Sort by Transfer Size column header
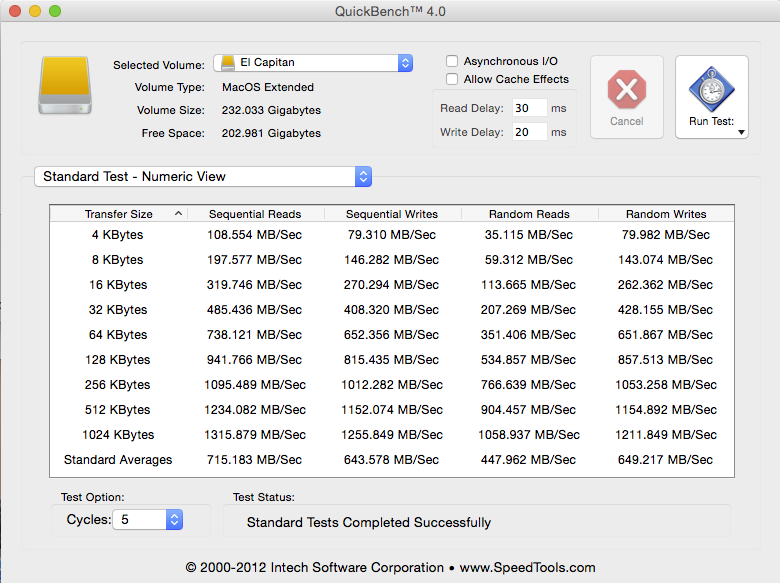The image size is (780, 583). (x=118, y=214)
